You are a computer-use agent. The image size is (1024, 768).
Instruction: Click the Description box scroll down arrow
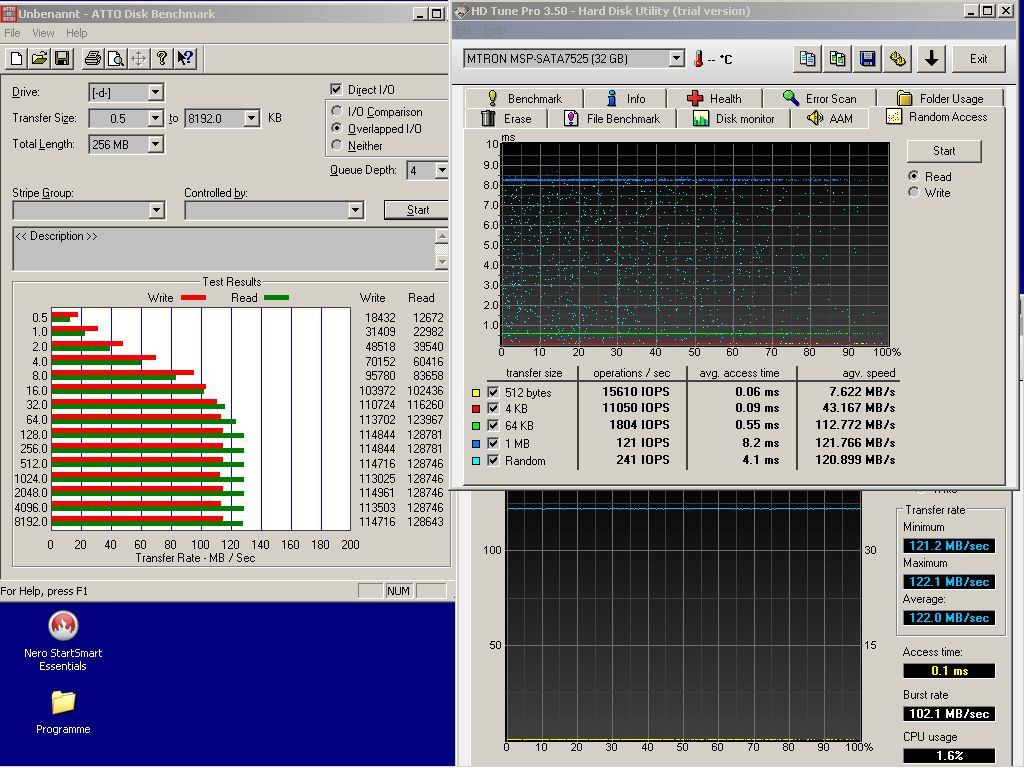[442, 263]
